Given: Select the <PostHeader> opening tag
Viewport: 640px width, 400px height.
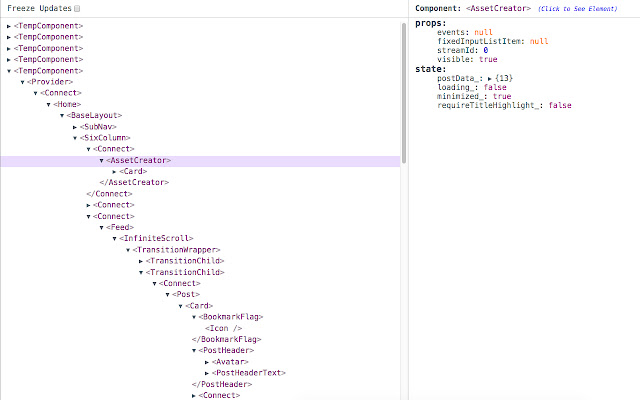Looking at the screenshot, I should tap(226, 350).
